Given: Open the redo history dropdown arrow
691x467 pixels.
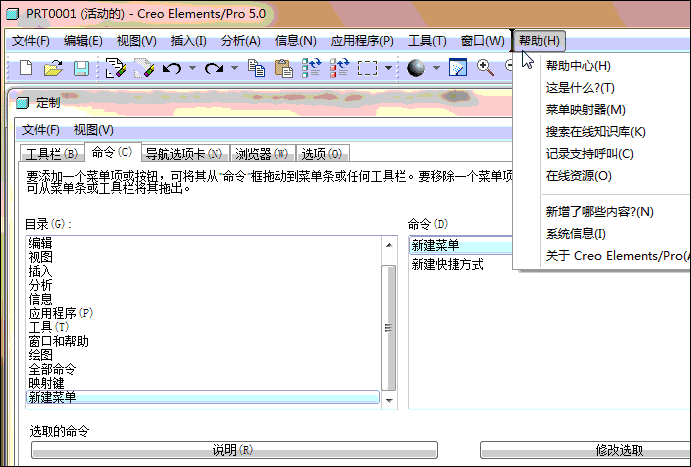Looking at the screenshot, I should coord(234,68).
